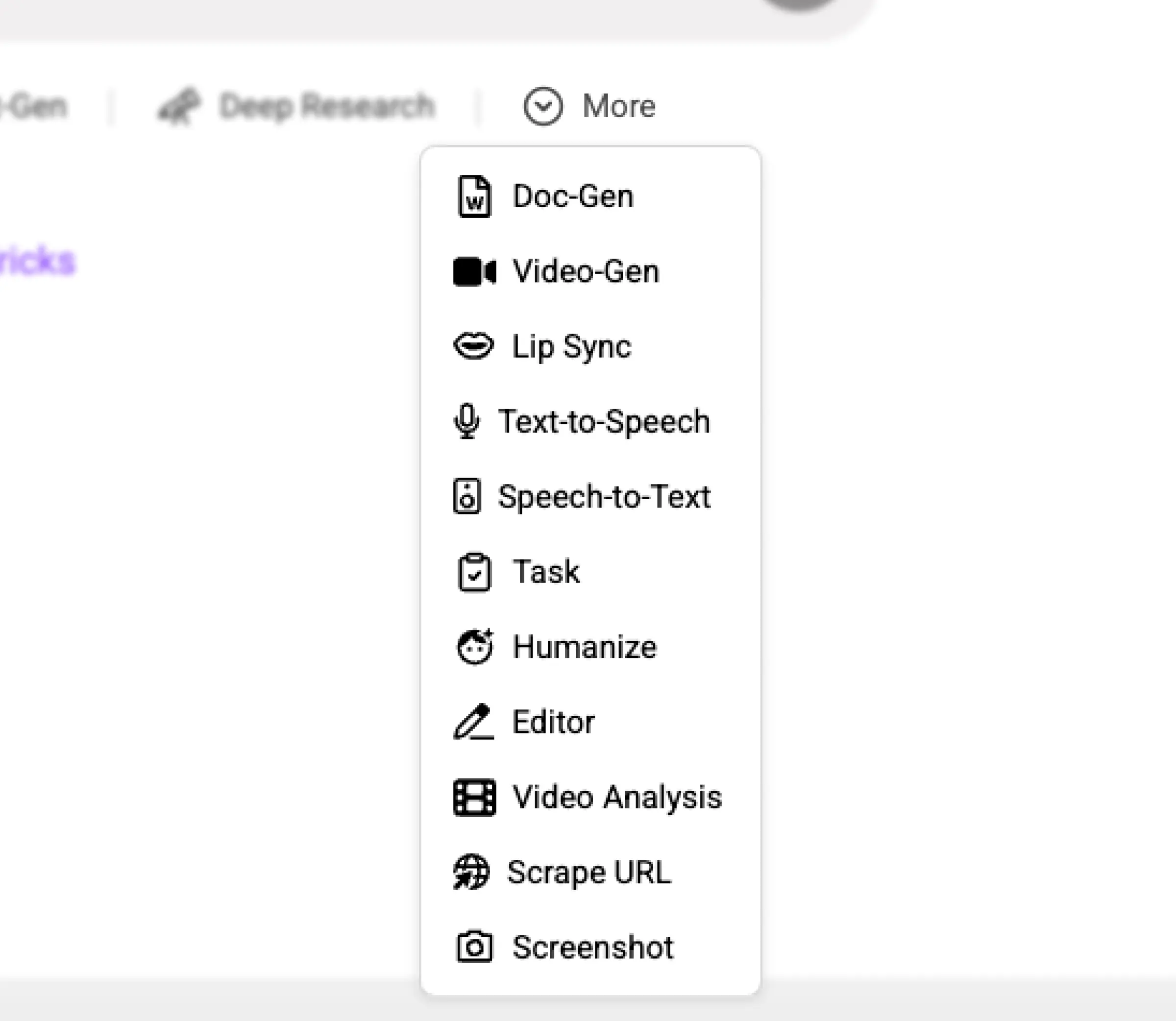Click the Speech-to-Text speaker icon

tap(466, 496)
